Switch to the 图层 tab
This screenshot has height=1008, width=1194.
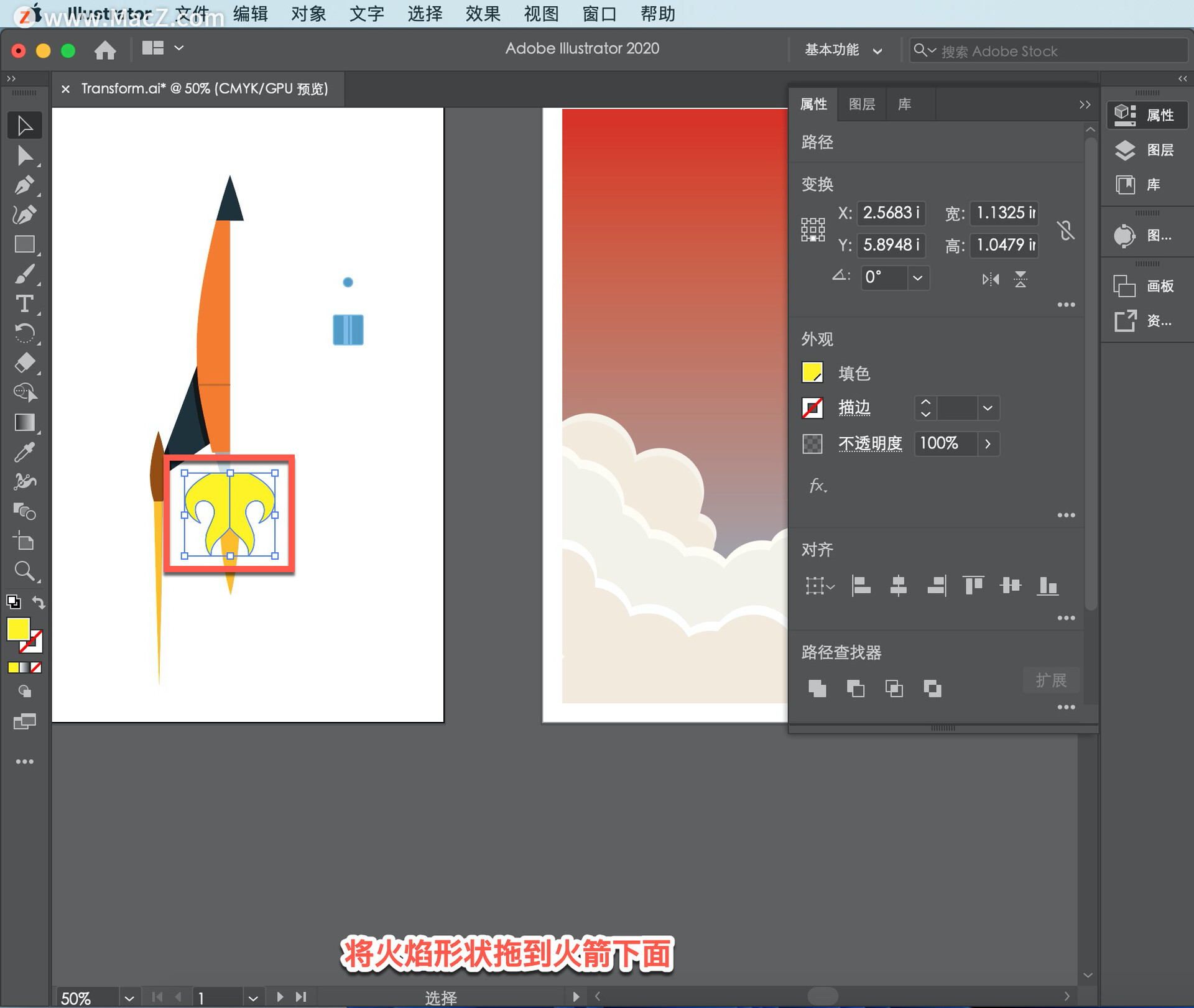point(861,104)
